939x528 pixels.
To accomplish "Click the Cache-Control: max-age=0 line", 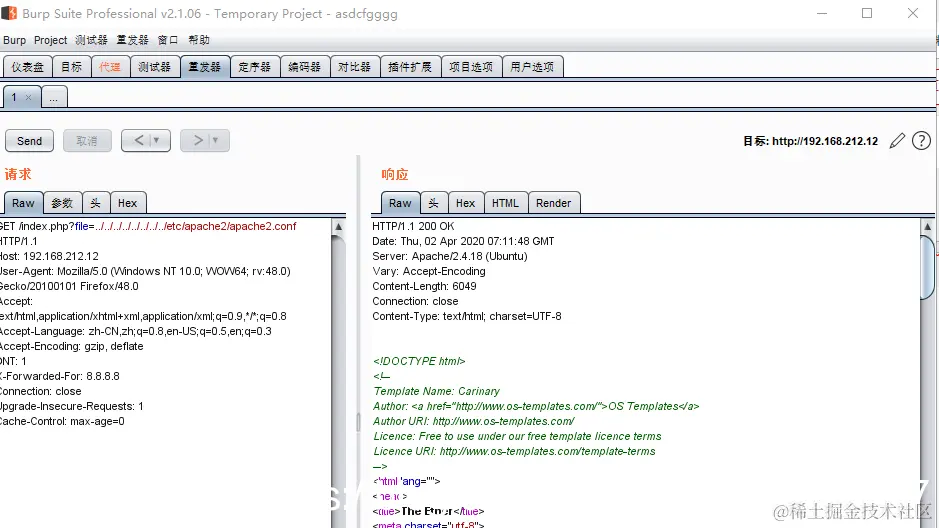I will pyautogui.click(x=62, y=421).
